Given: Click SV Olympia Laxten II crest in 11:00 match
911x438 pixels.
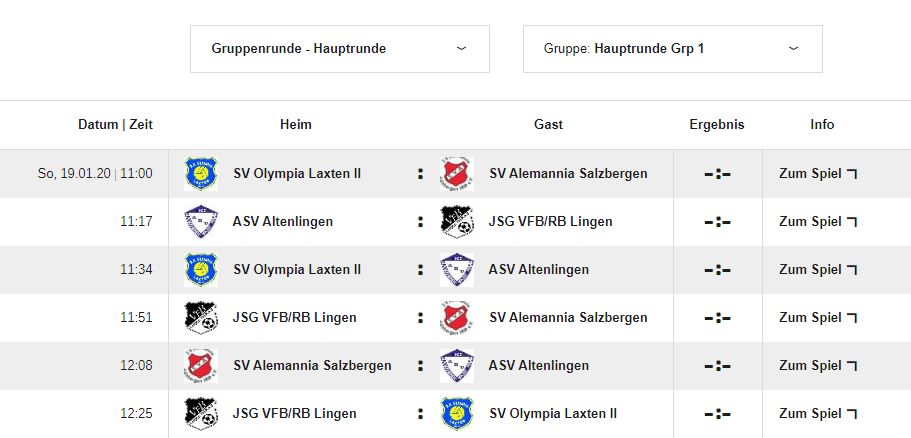Looking at the screenshot, I should pos(200,173).
